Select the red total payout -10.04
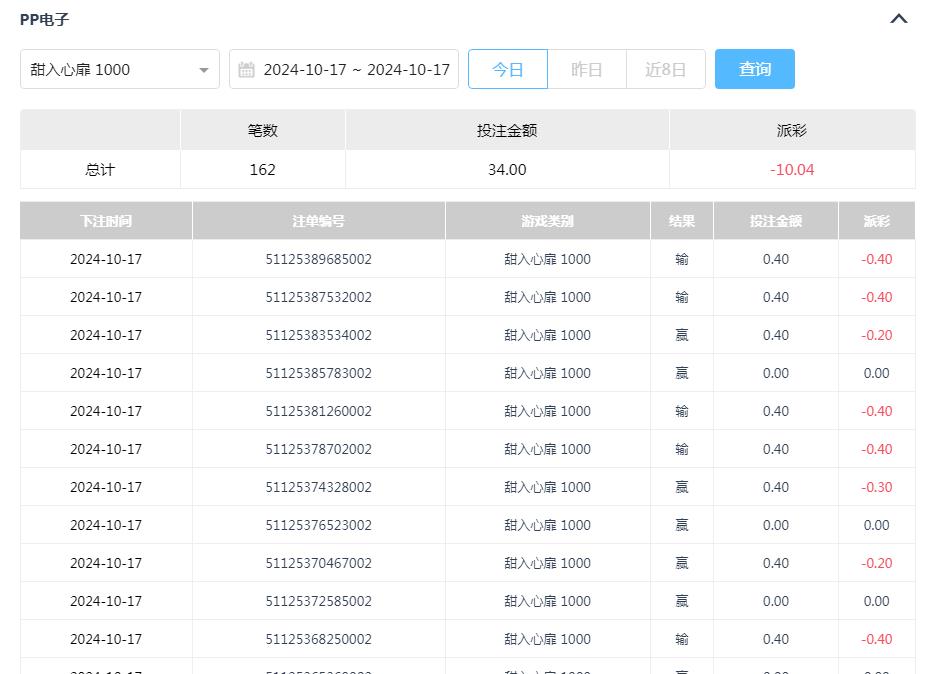The width and height of the screenshot is (944, 674). click(x=791, y=169)
